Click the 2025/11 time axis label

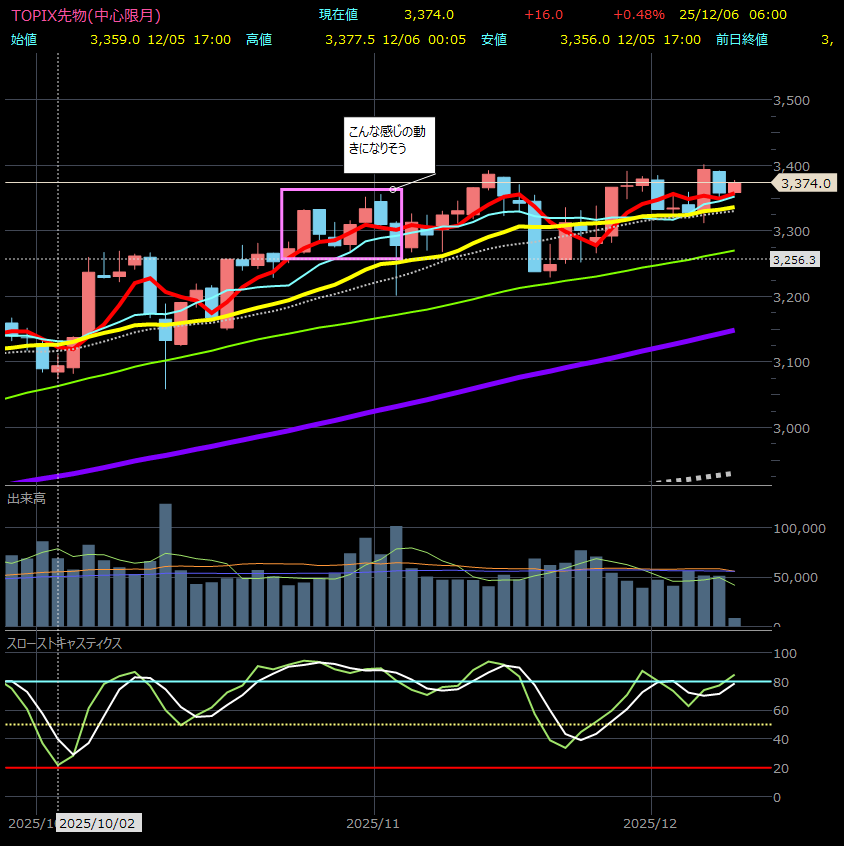tap(373, 823)
